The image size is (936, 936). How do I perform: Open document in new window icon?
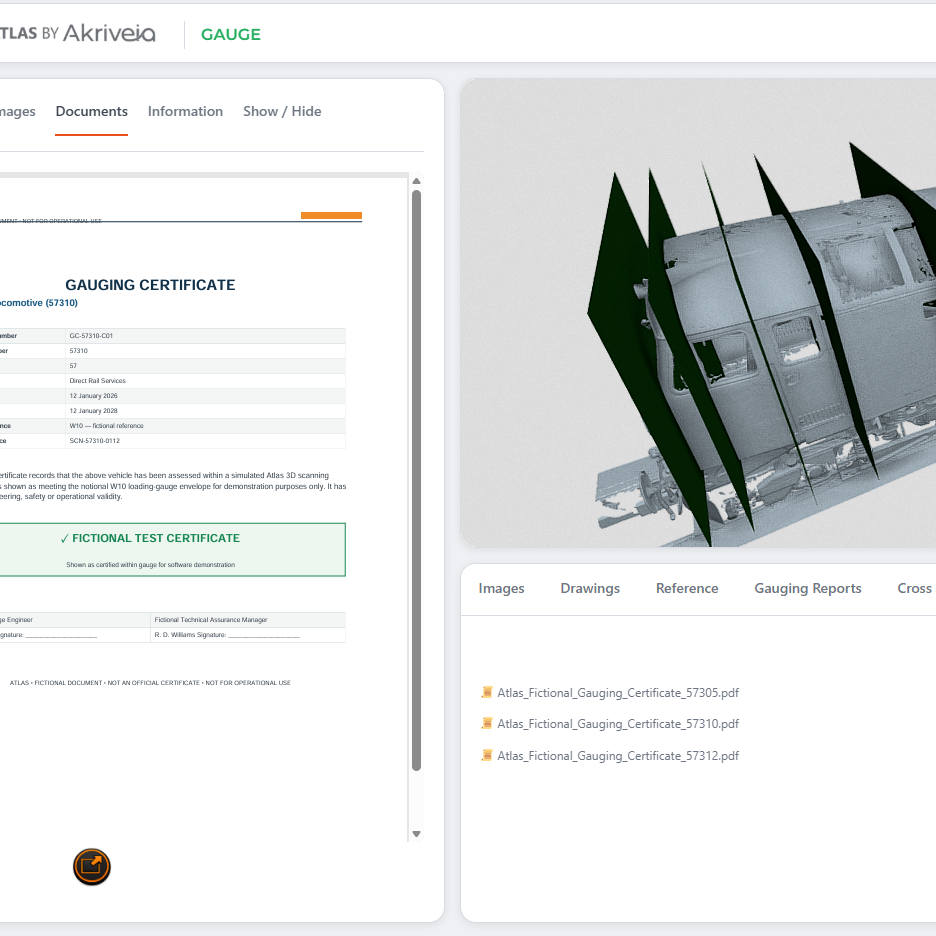click(91, 866)
